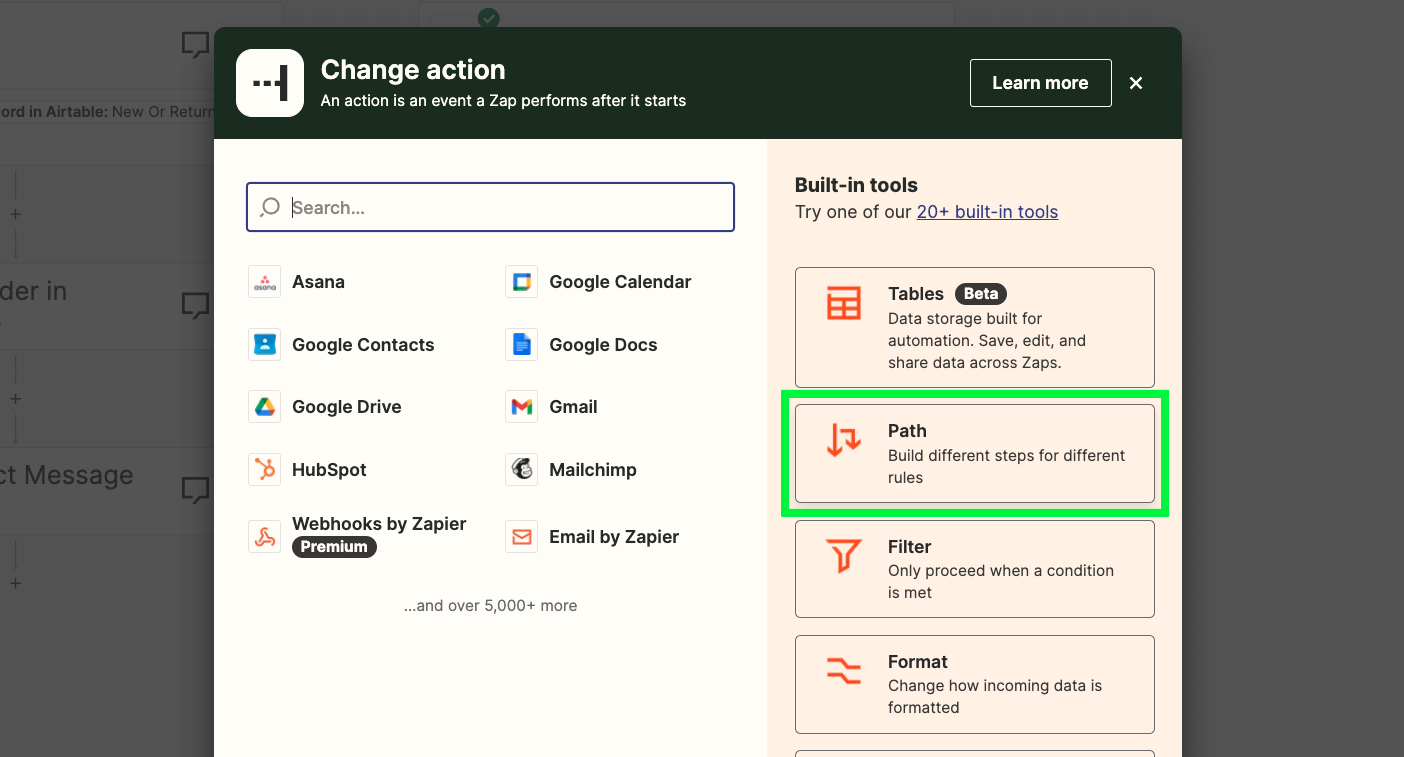The height and width of the screenshot is (757, 1404).
Task: Click the Email by Zapier icon
Action: 521,537
